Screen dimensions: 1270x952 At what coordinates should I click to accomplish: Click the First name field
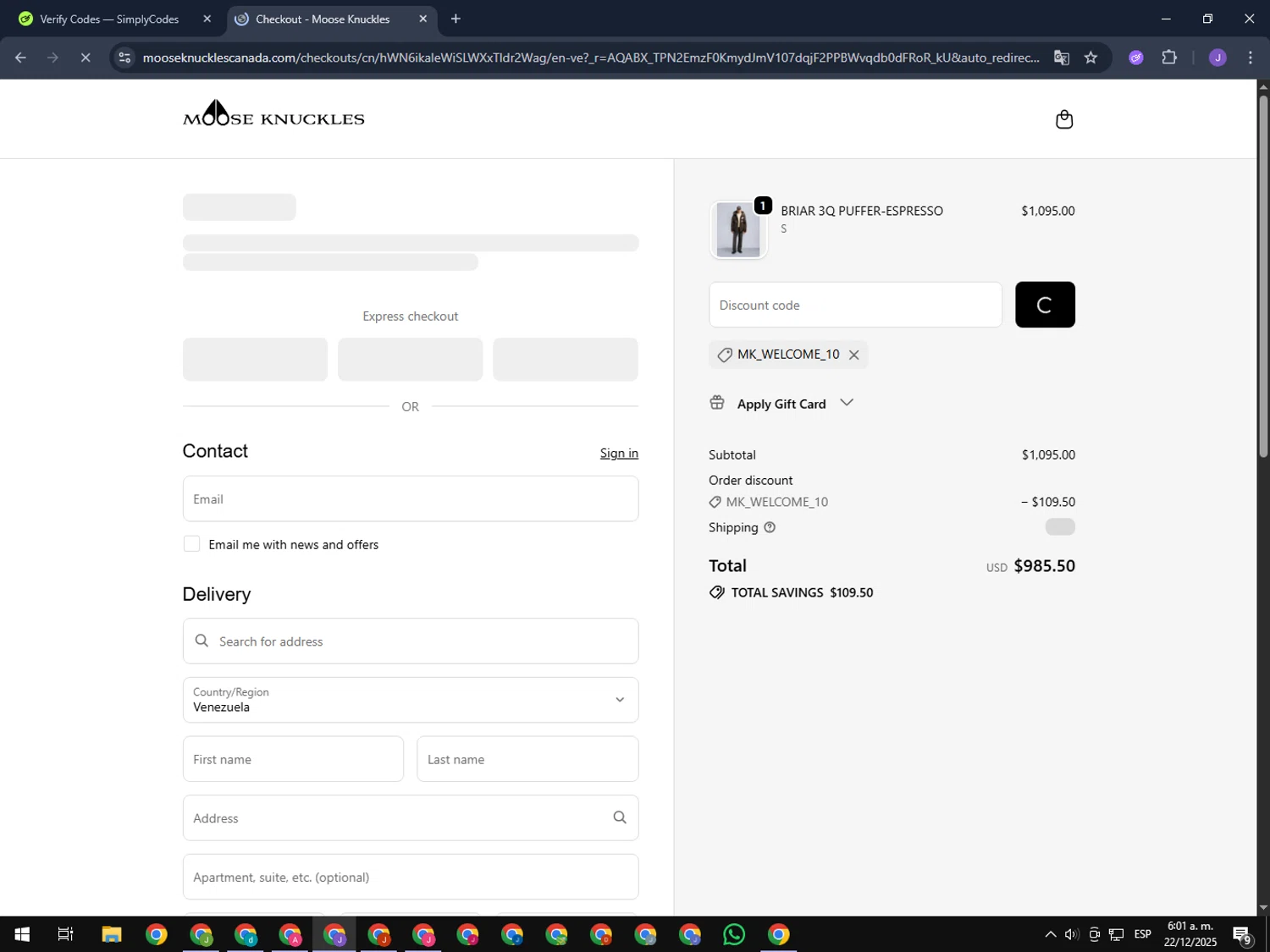(293, 759)
